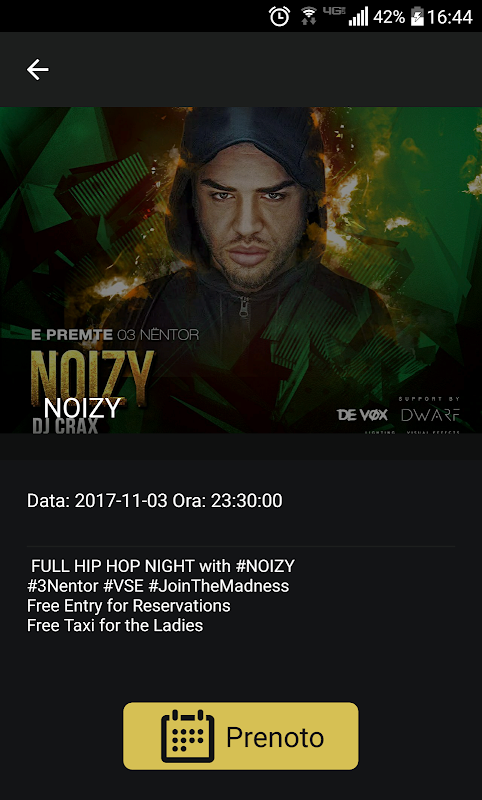Tap Free Taxi for the Ladies text
Screen dimensions: 482x800
(x=115, y=625)
